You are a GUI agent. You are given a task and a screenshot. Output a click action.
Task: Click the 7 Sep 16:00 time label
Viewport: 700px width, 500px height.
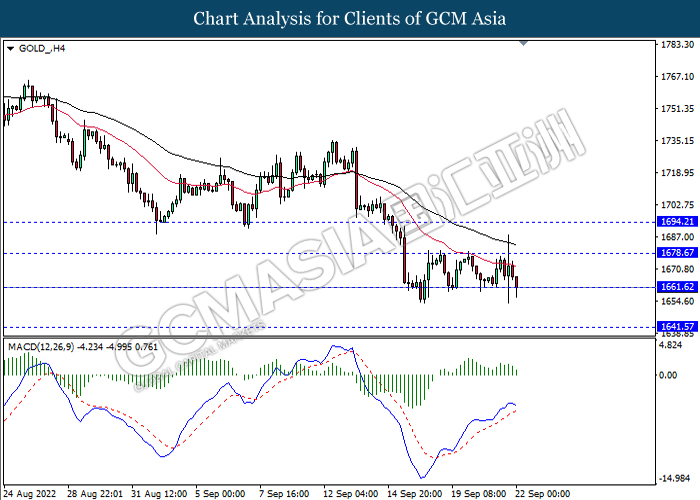(284, 494)
